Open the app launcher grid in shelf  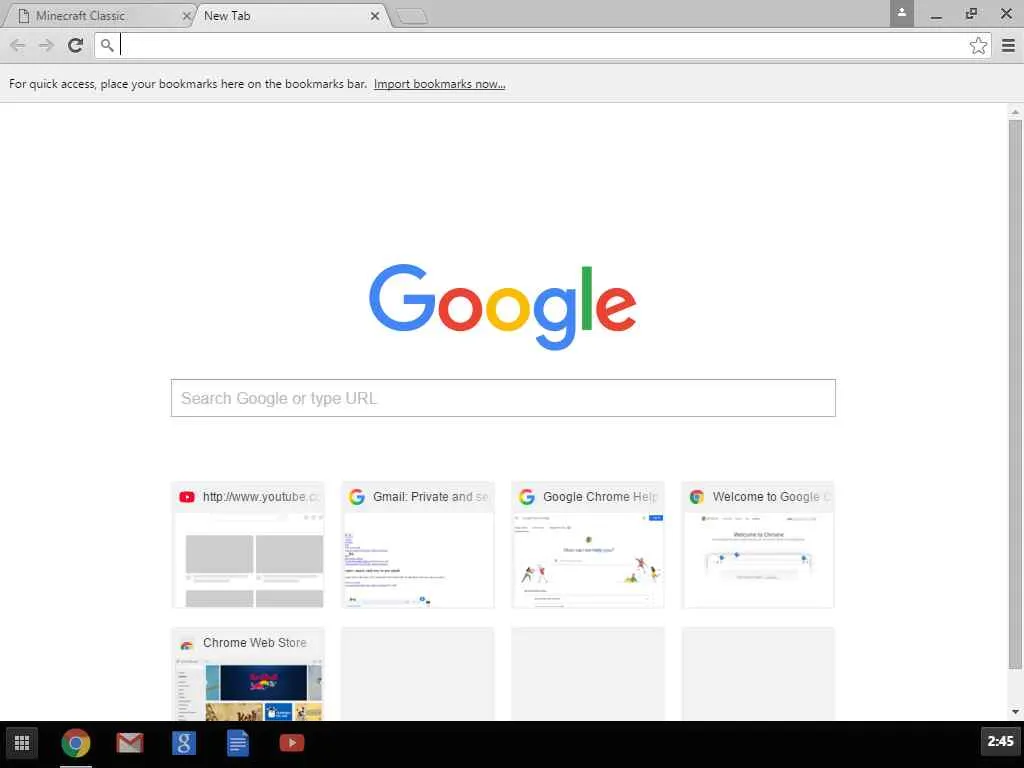click(22, 743)
